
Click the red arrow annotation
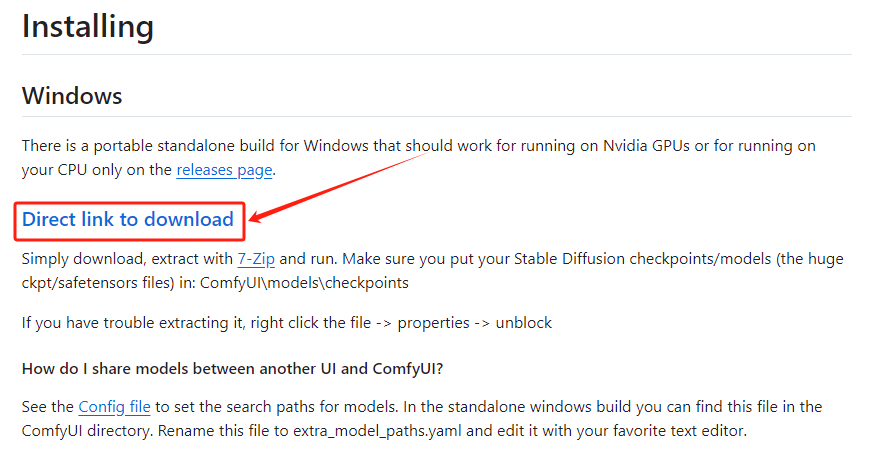pyautogui.click(x=338, y=187)
